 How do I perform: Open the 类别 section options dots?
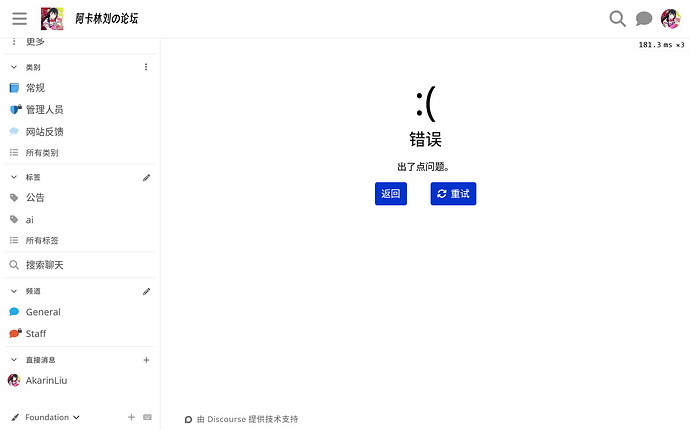[x=146, y=67]
